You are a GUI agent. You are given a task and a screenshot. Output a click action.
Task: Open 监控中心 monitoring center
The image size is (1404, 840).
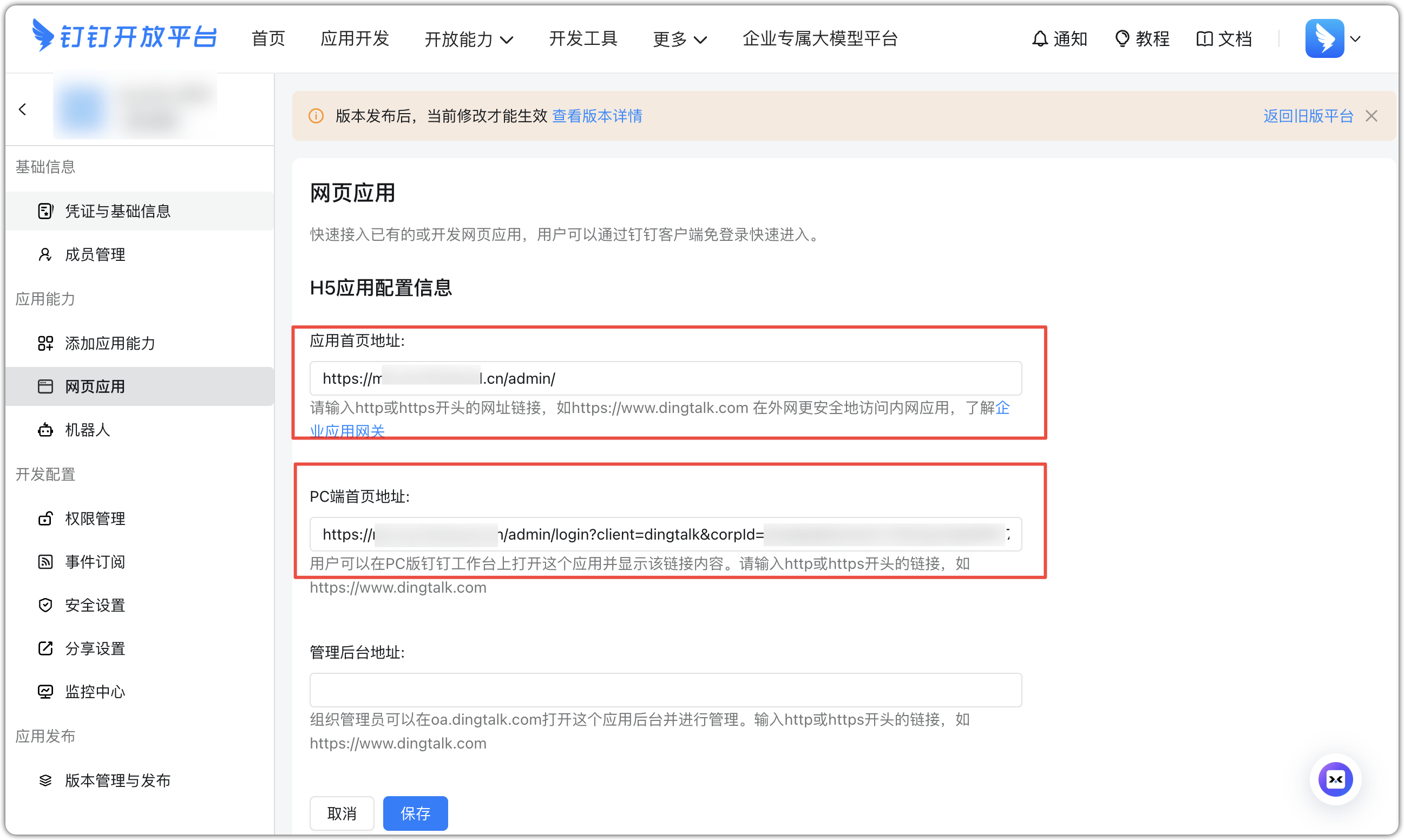[x=95, y=691]
